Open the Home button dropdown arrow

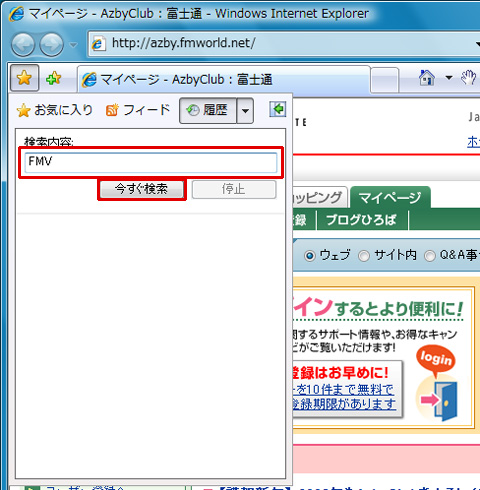pyautogui.click(x=449, y=78)
